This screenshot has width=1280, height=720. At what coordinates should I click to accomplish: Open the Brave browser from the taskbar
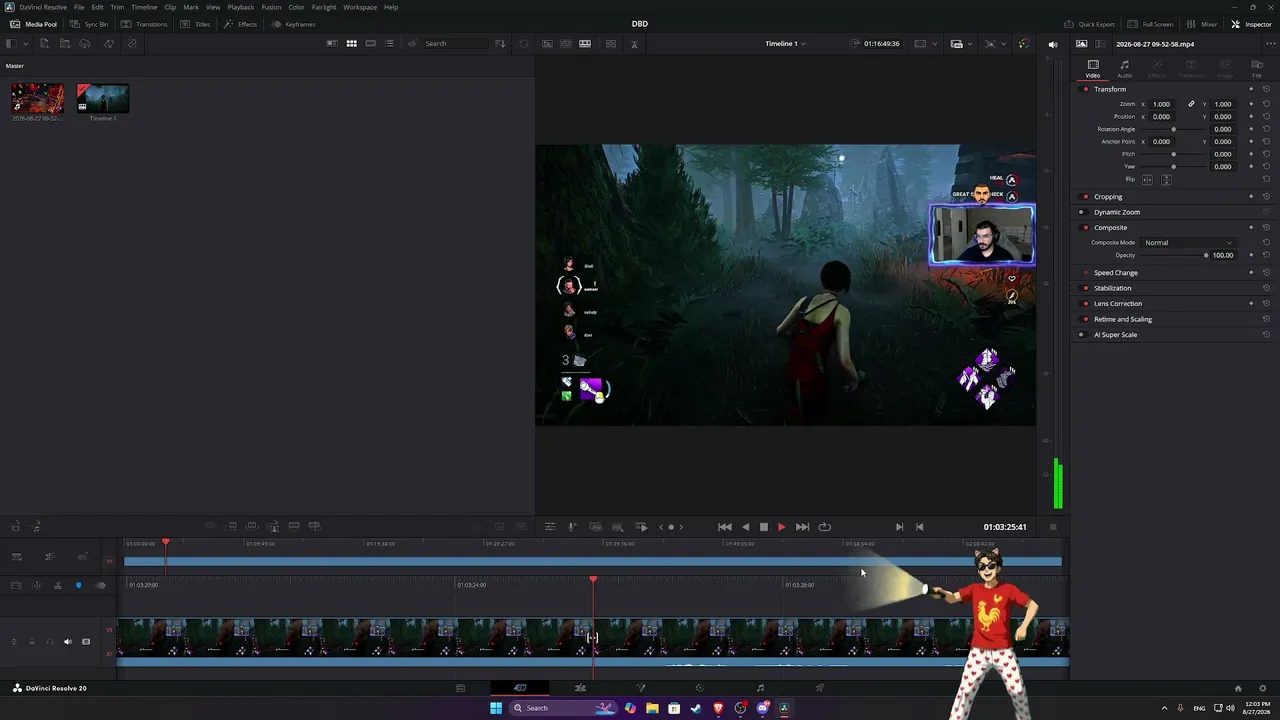pyautogui.click(x=718, y=708)
